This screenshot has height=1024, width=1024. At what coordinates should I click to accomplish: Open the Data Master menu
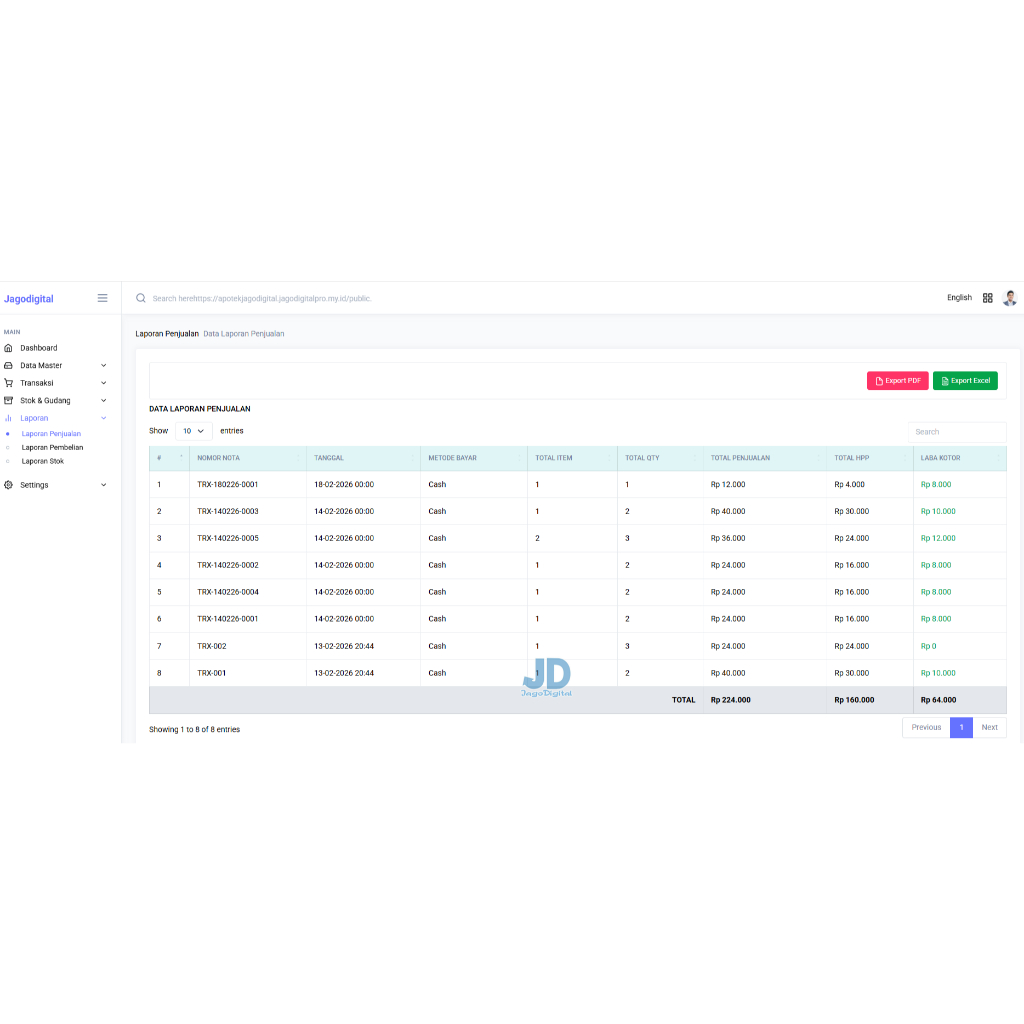[41, 366]
